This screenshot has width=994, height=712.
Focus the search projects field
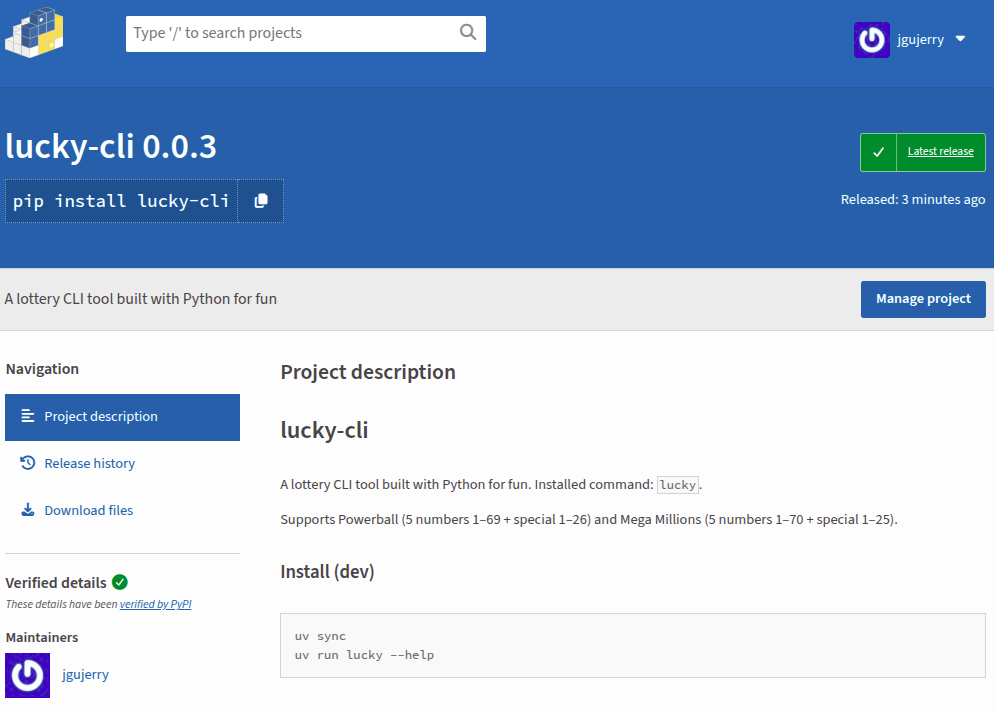pos(306,34)
